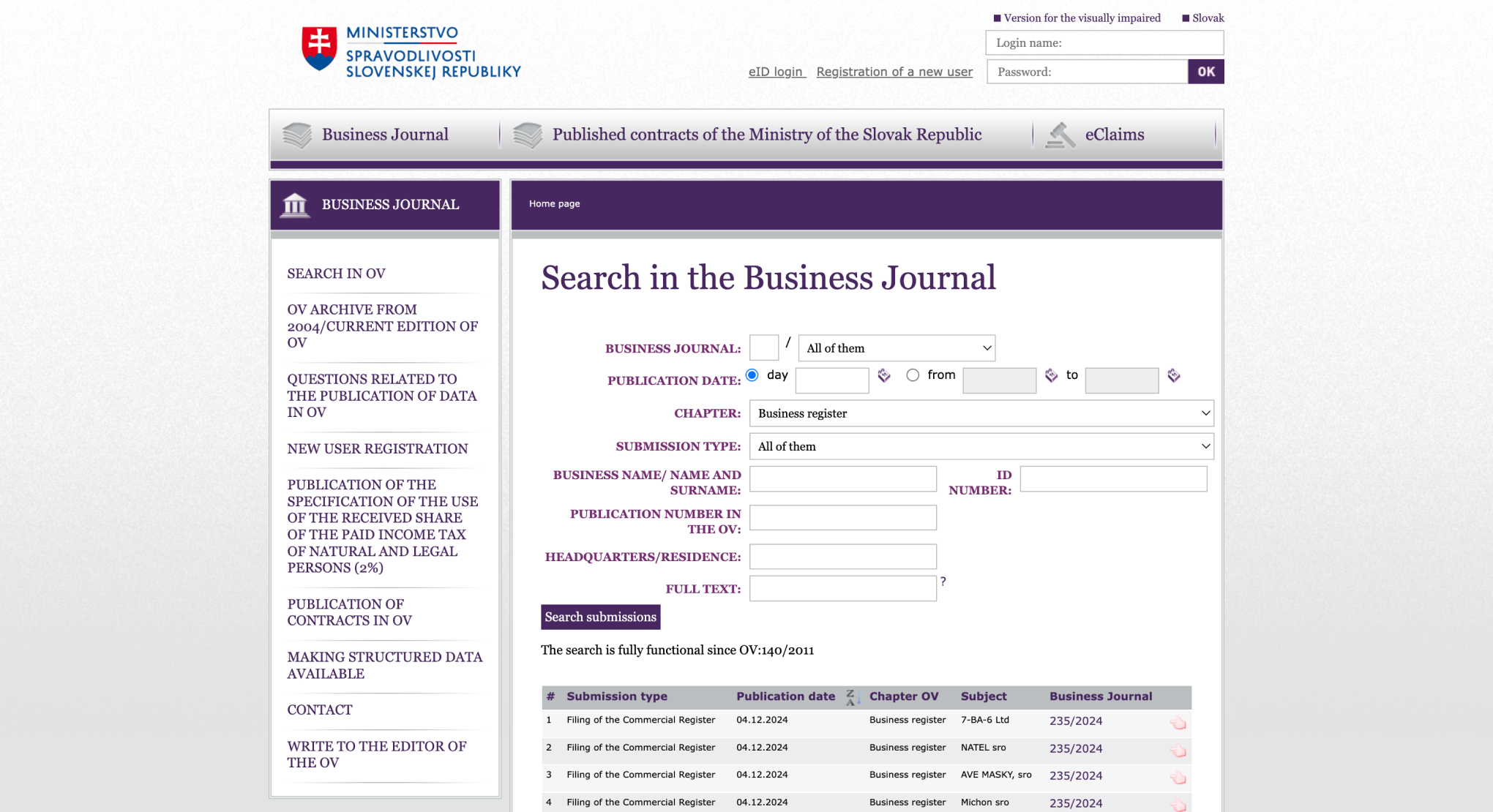The width and height of the screenshot is (1493, 812).
Task: Click the document icon in the NATEL sro row
Action: pos(1178,751)
